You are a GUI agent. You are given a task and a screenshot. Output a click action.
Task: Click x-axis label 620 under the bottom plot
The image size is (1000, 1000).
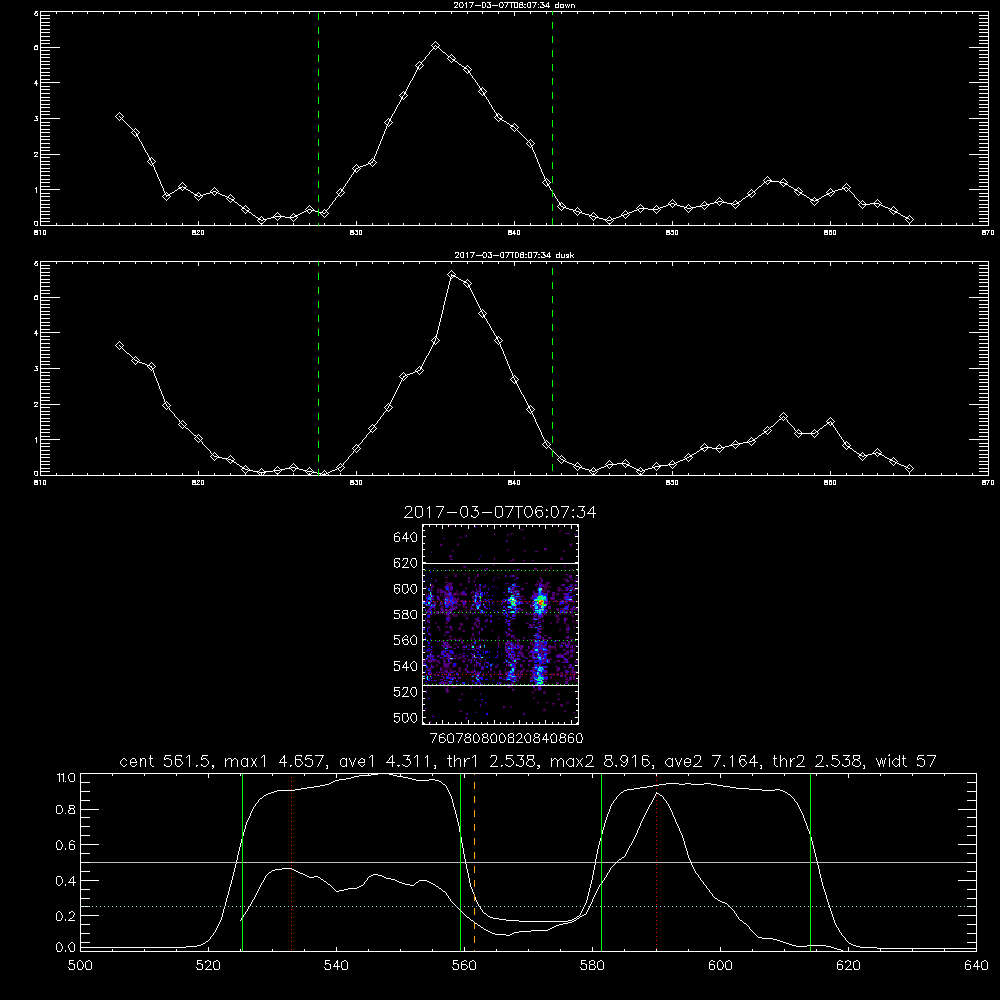pos(848,966)
